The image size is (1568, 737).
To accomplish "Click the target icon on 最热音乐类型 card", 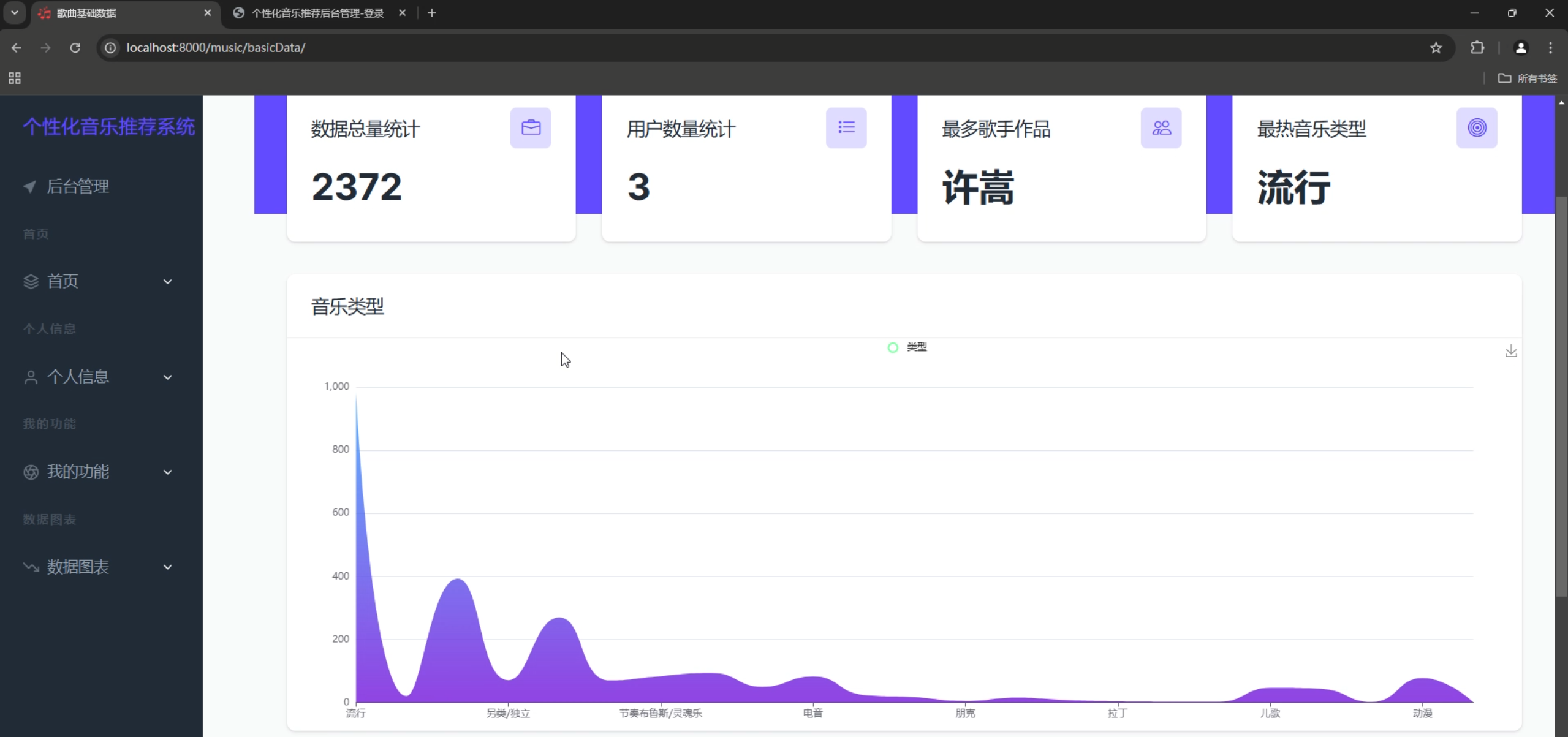I will tap(1477, 127).
